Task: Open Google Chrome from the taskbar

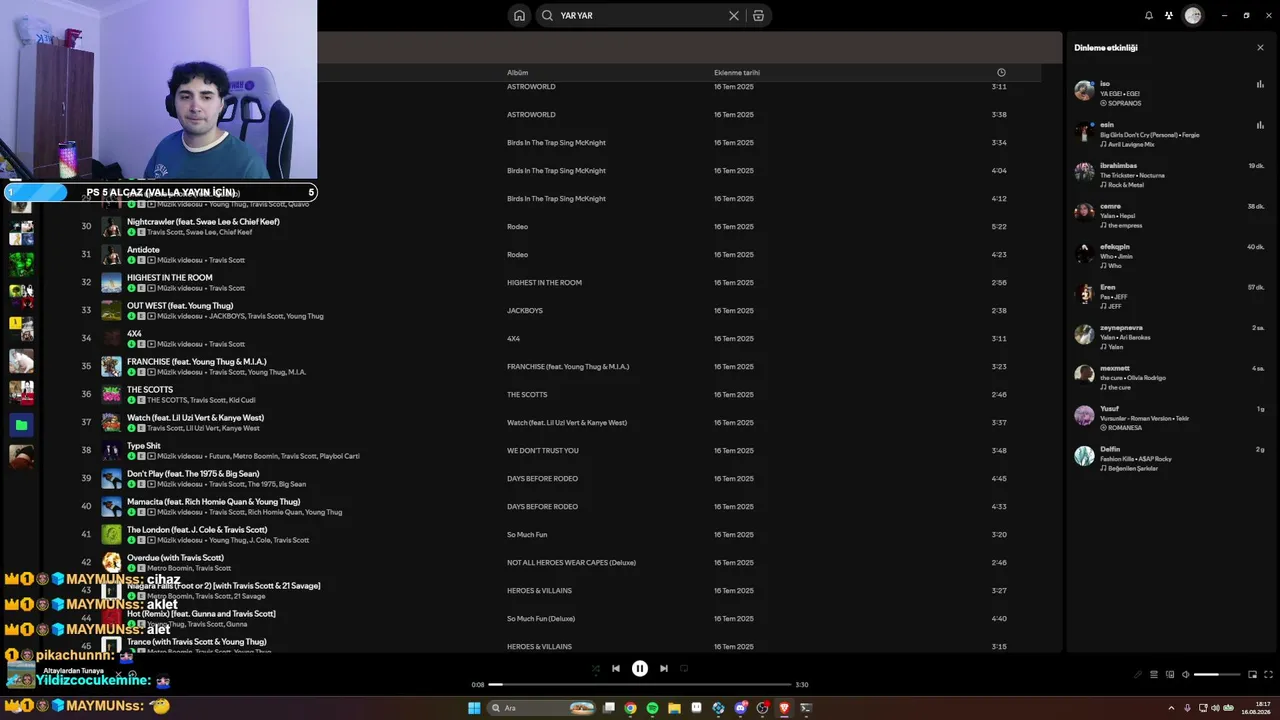Action: 630,708
